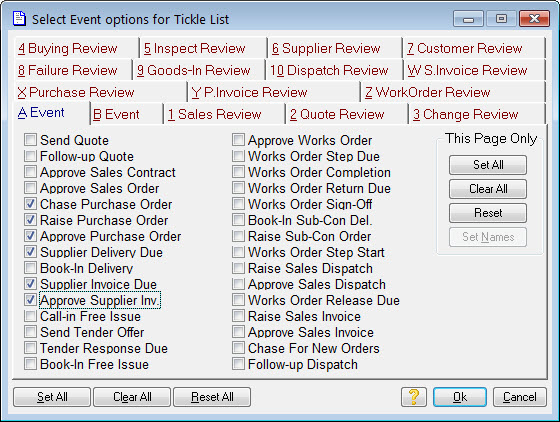Enable Book-In Free Issue checkbox
Viewport: 560px width, 422px height.
[x=30, y=364]
